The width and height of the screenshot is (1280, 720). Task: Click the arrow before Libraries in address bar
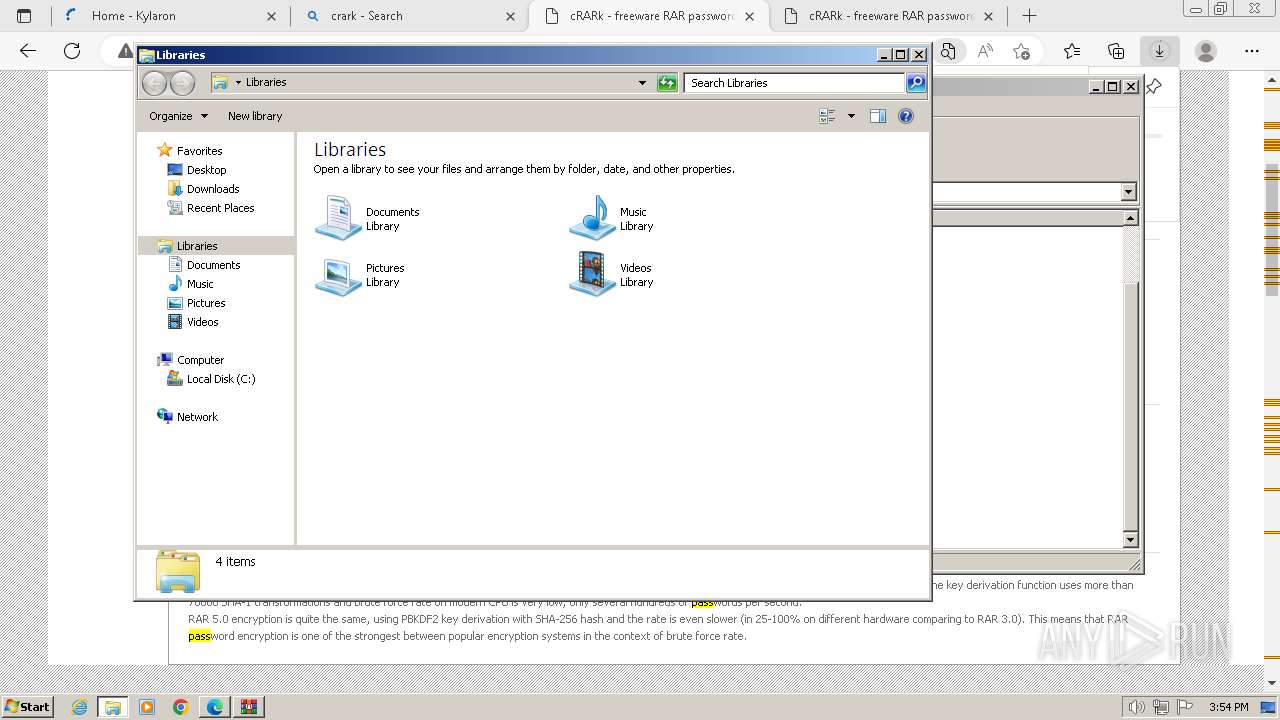(238, 83)
